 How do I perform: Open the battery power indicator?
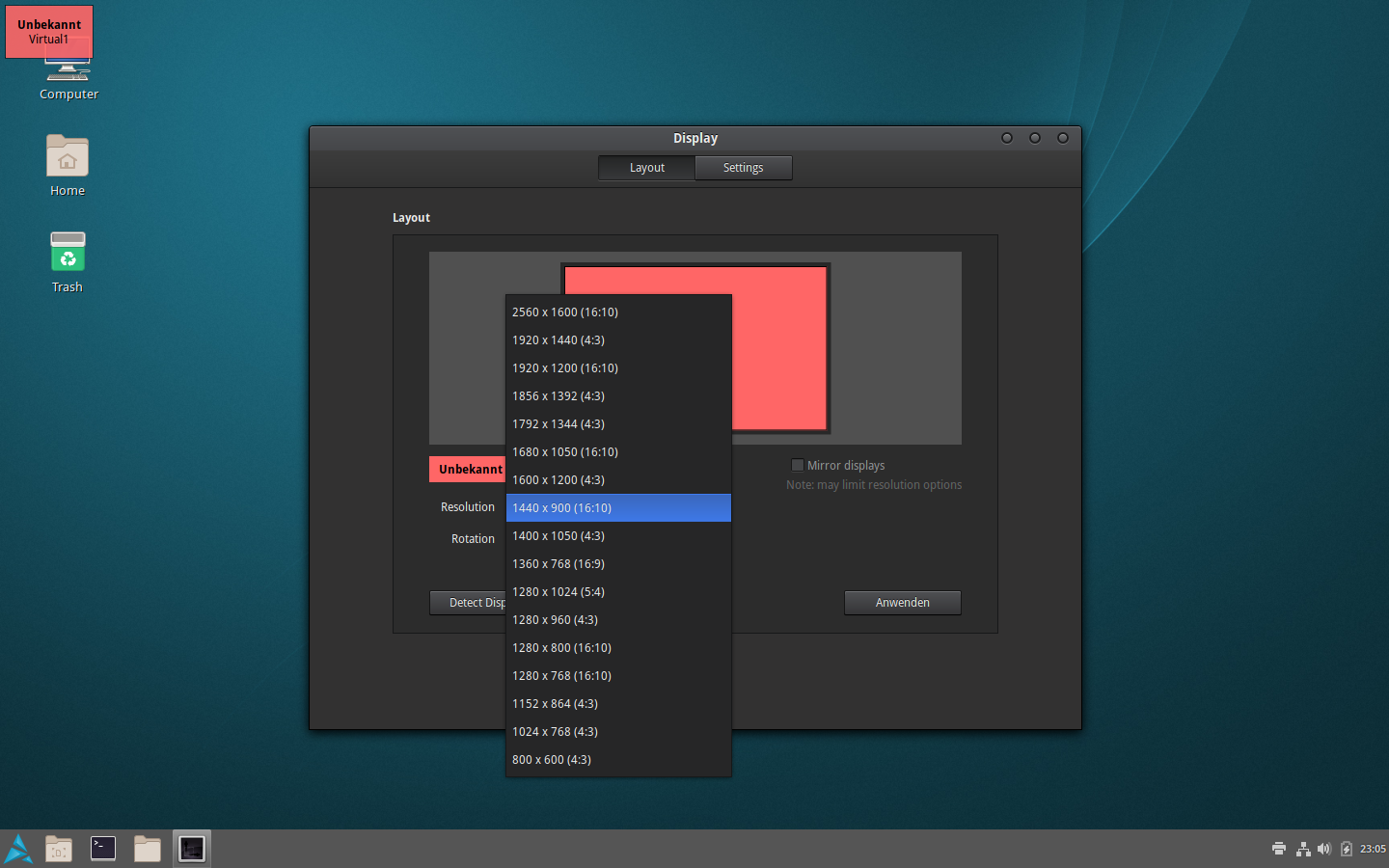pyautogui.click(x=1347, y=849)
